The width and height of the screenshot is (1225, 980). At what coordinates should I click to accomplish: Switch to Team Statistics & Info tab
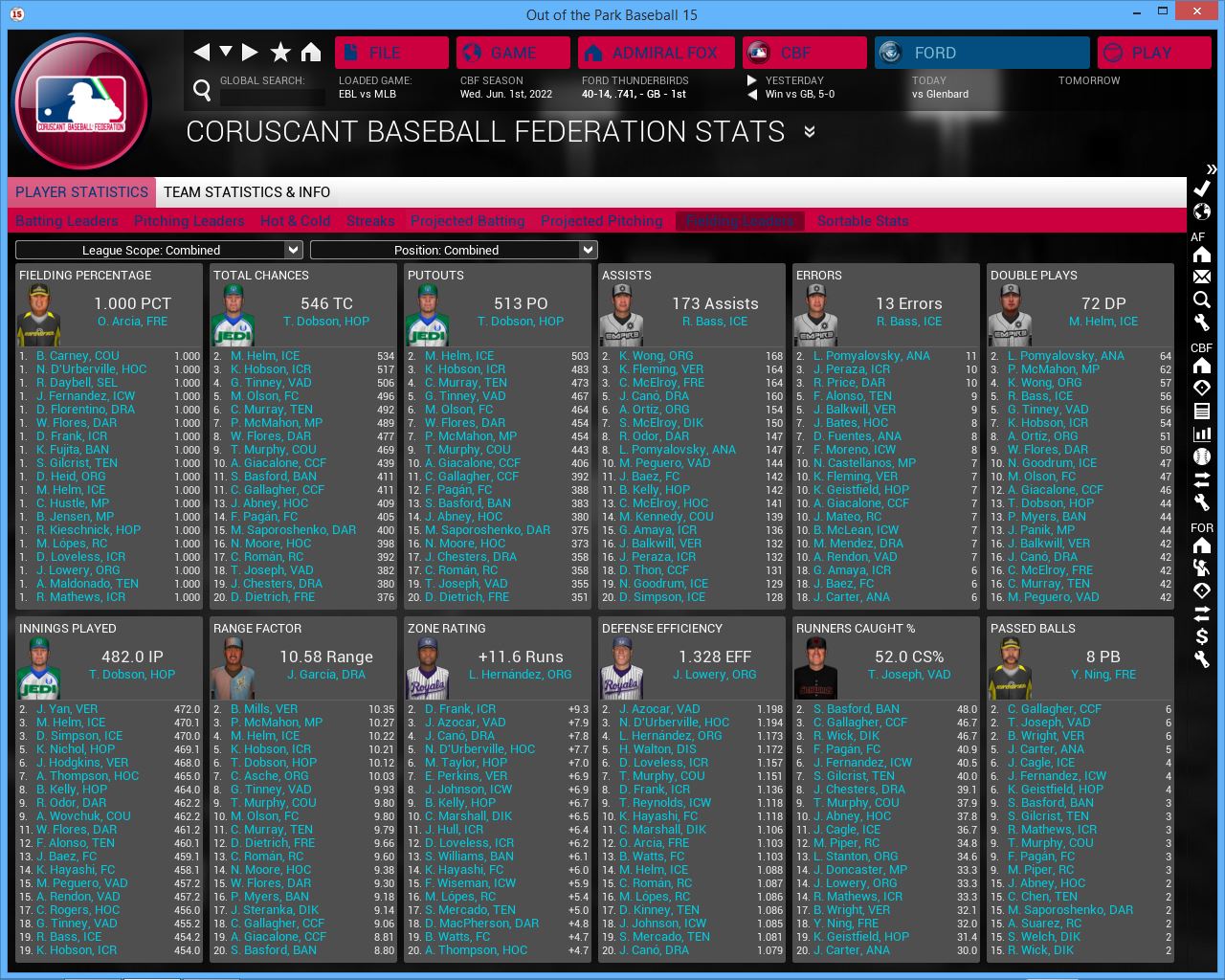point(247,192)
